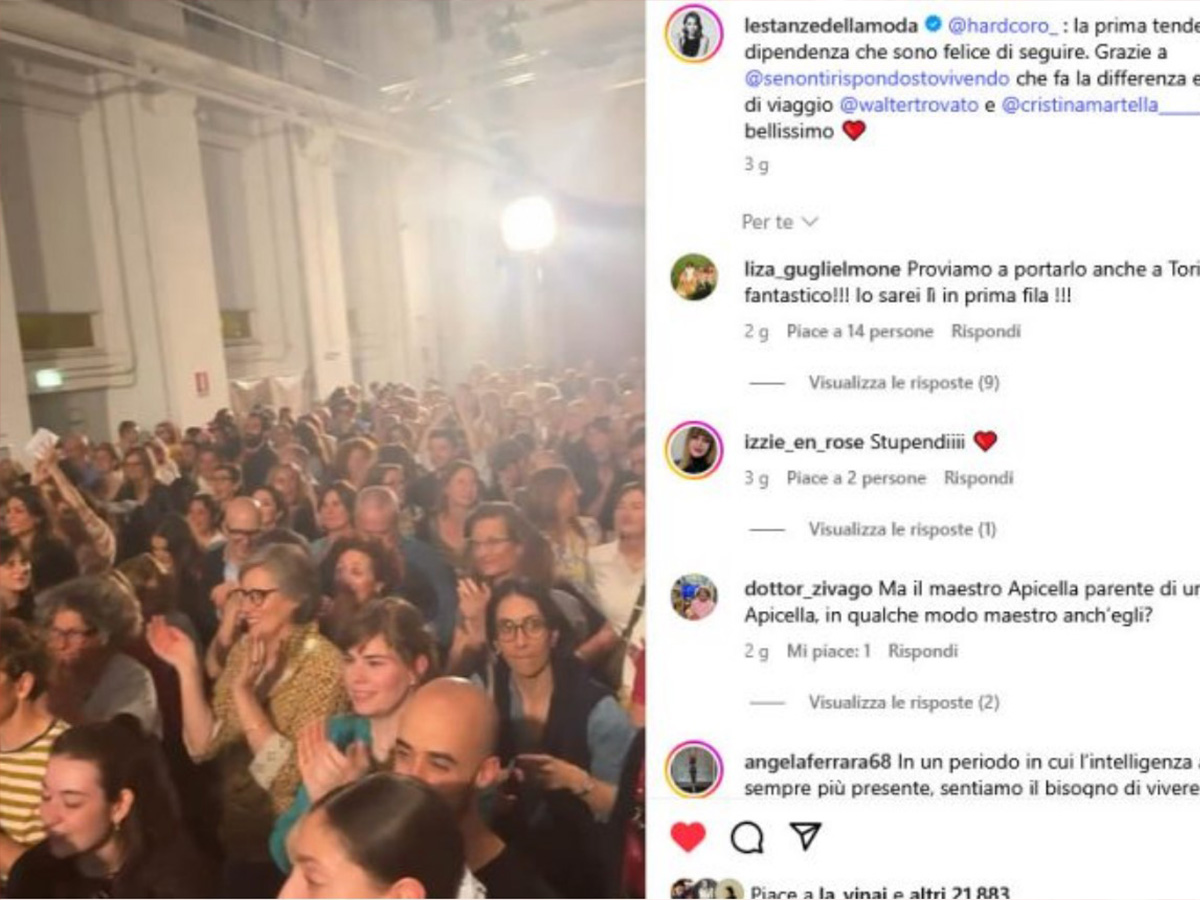
Task: Share the post using the paper plane icon
Action: 805,836
